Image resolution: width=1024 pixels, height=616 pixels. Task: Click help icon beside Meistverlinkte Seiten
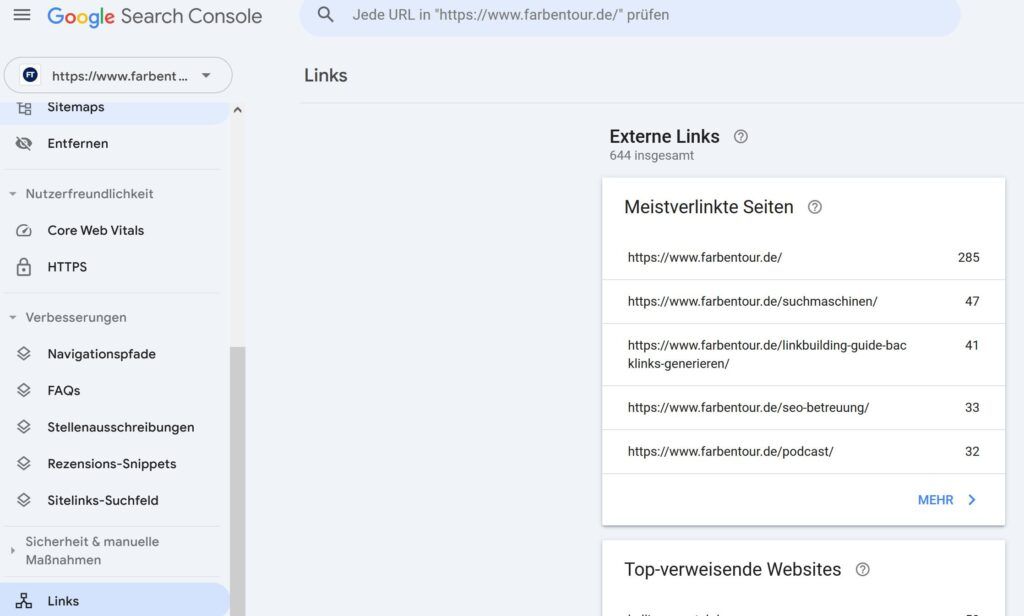814,207
